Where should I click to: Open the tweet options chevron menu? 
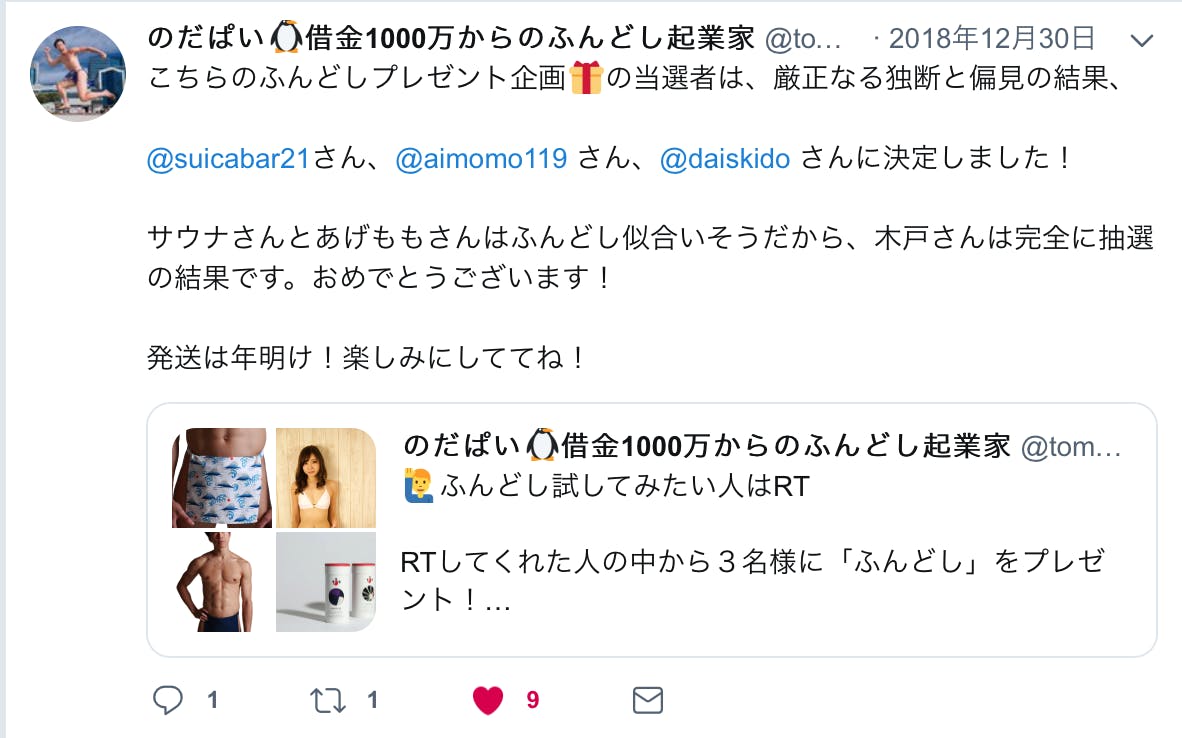coord(1143,40)
